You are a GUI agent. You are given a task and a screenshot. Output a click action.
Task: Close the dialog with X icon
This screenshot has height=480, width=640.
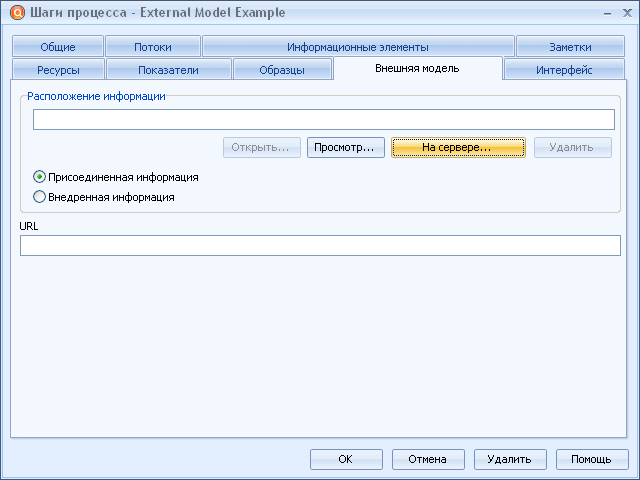click(627, 13)
